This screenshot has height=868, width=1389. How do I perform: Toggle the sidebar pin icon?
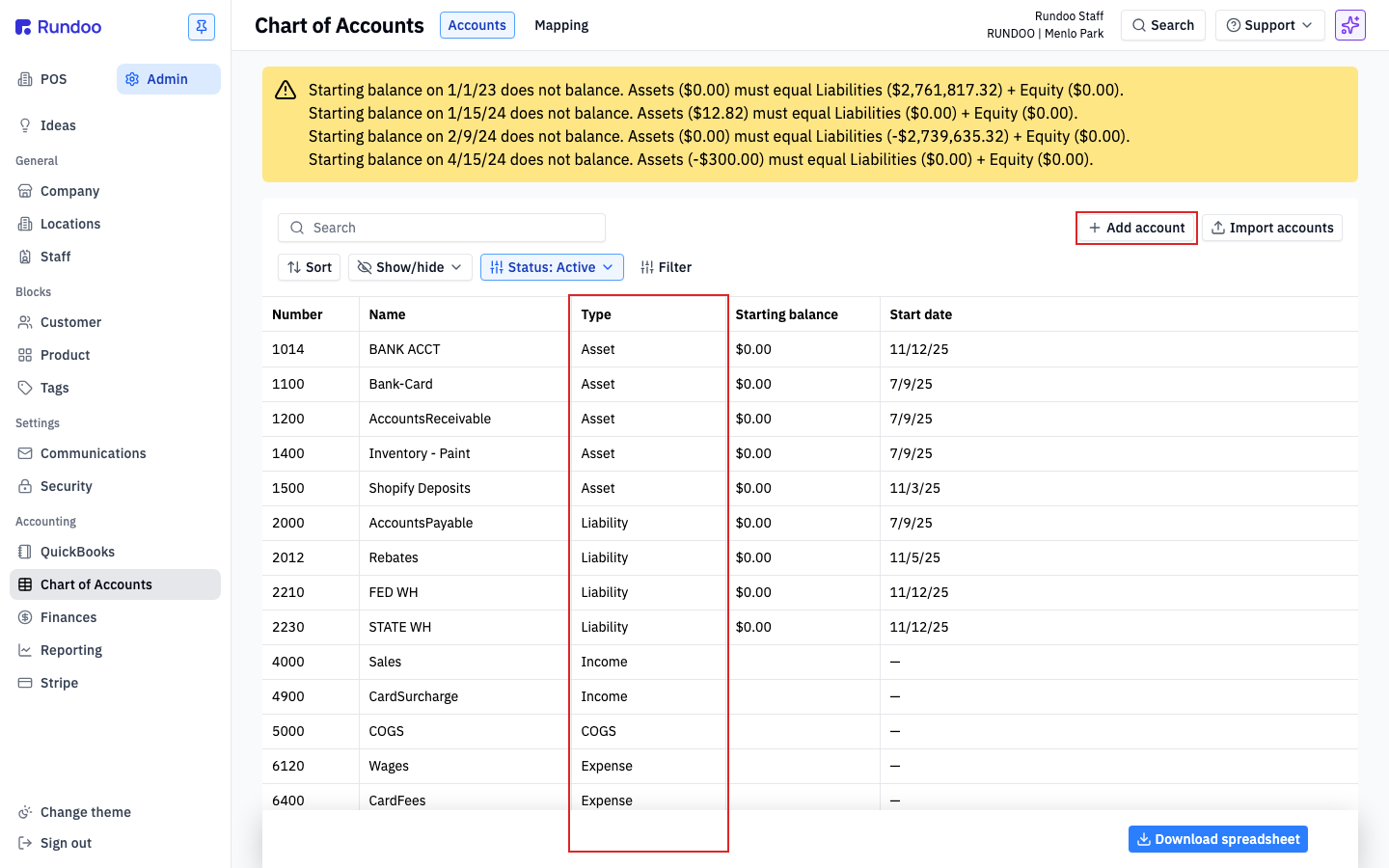point(202,27)
